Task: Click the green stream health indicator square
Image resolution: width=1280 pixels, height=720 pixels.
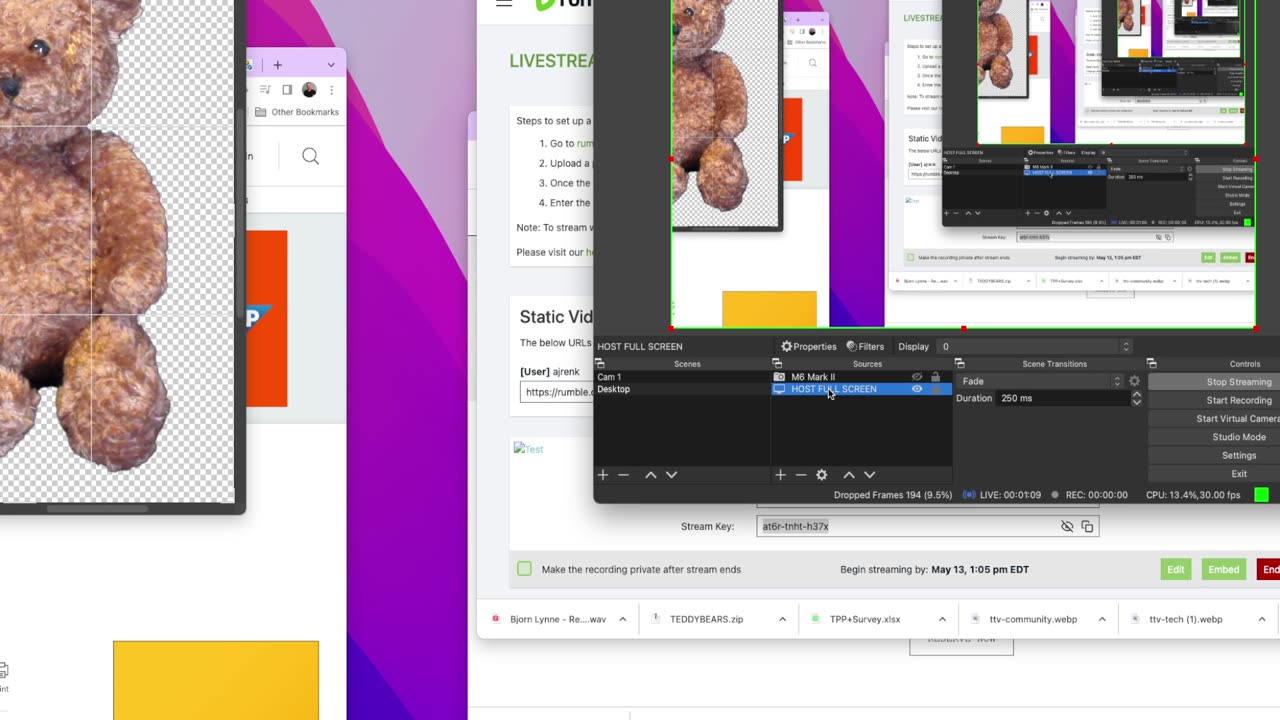Action: coord(1261,495)
